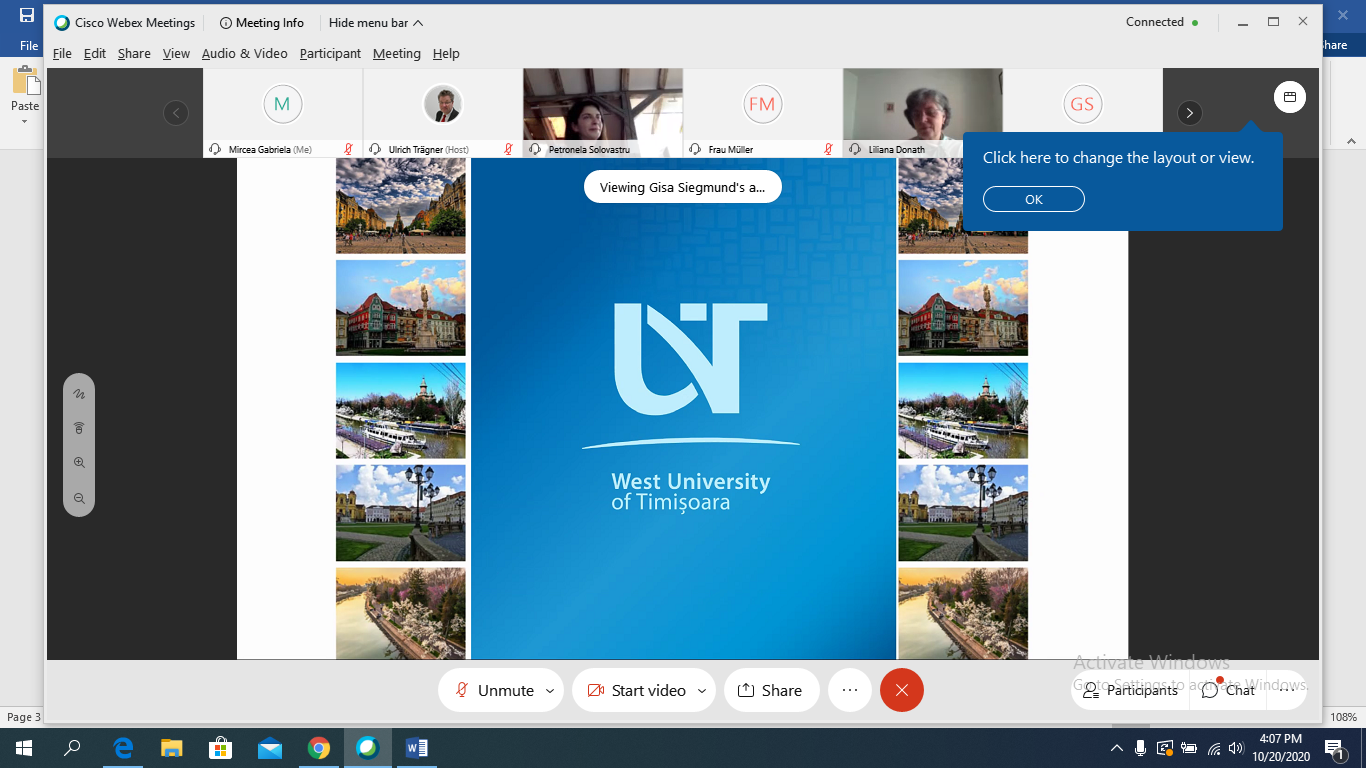This screenshot has width=1366, height=768.
Task: Click the Connected status indicator
Action: 1162,22
